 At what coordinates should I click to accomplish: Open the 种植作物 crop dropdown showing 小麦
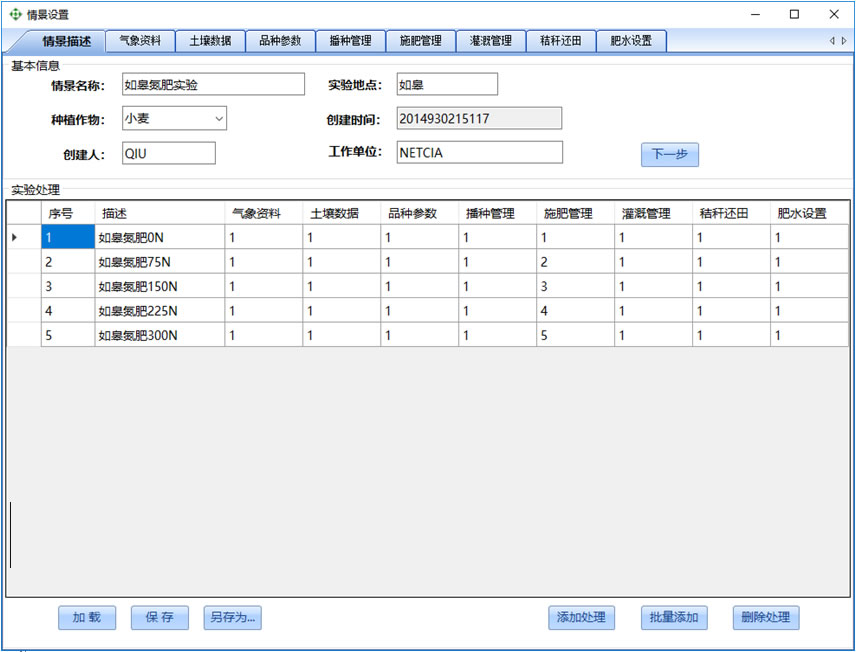(x=218, y=118)
